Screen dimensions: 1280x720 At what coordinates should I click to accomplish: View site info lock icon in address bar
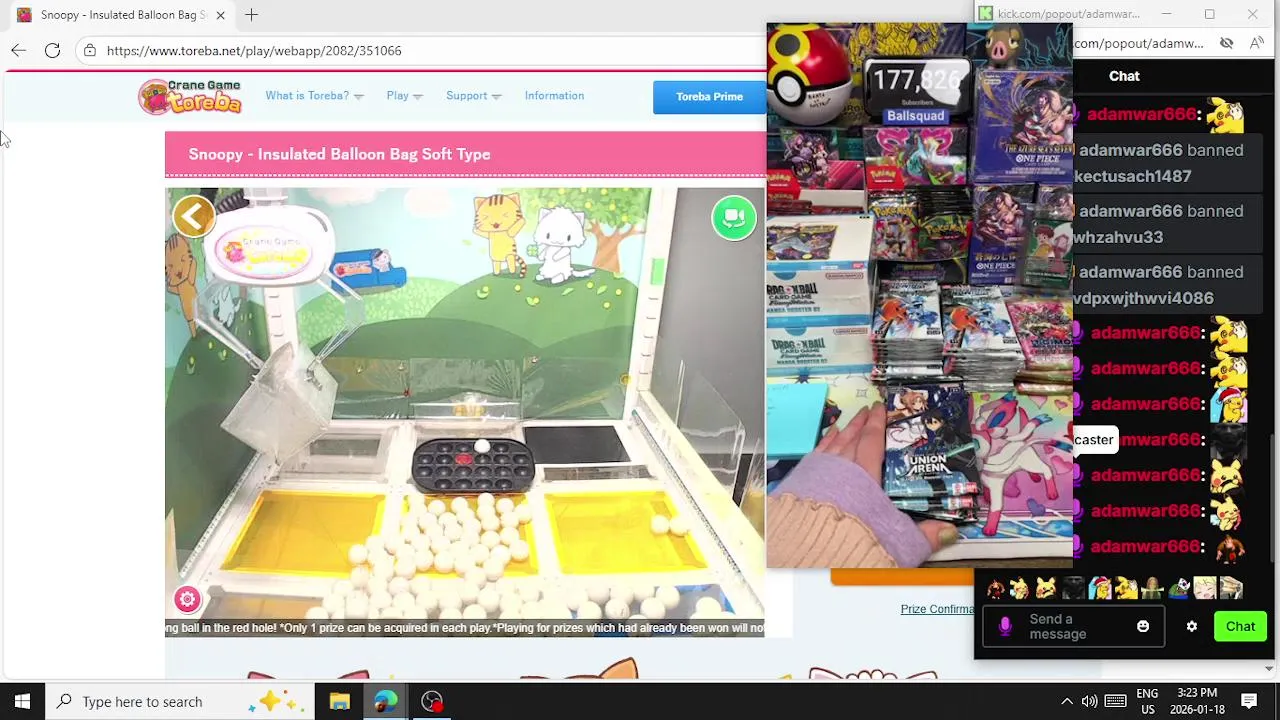[x=90, y=50]
